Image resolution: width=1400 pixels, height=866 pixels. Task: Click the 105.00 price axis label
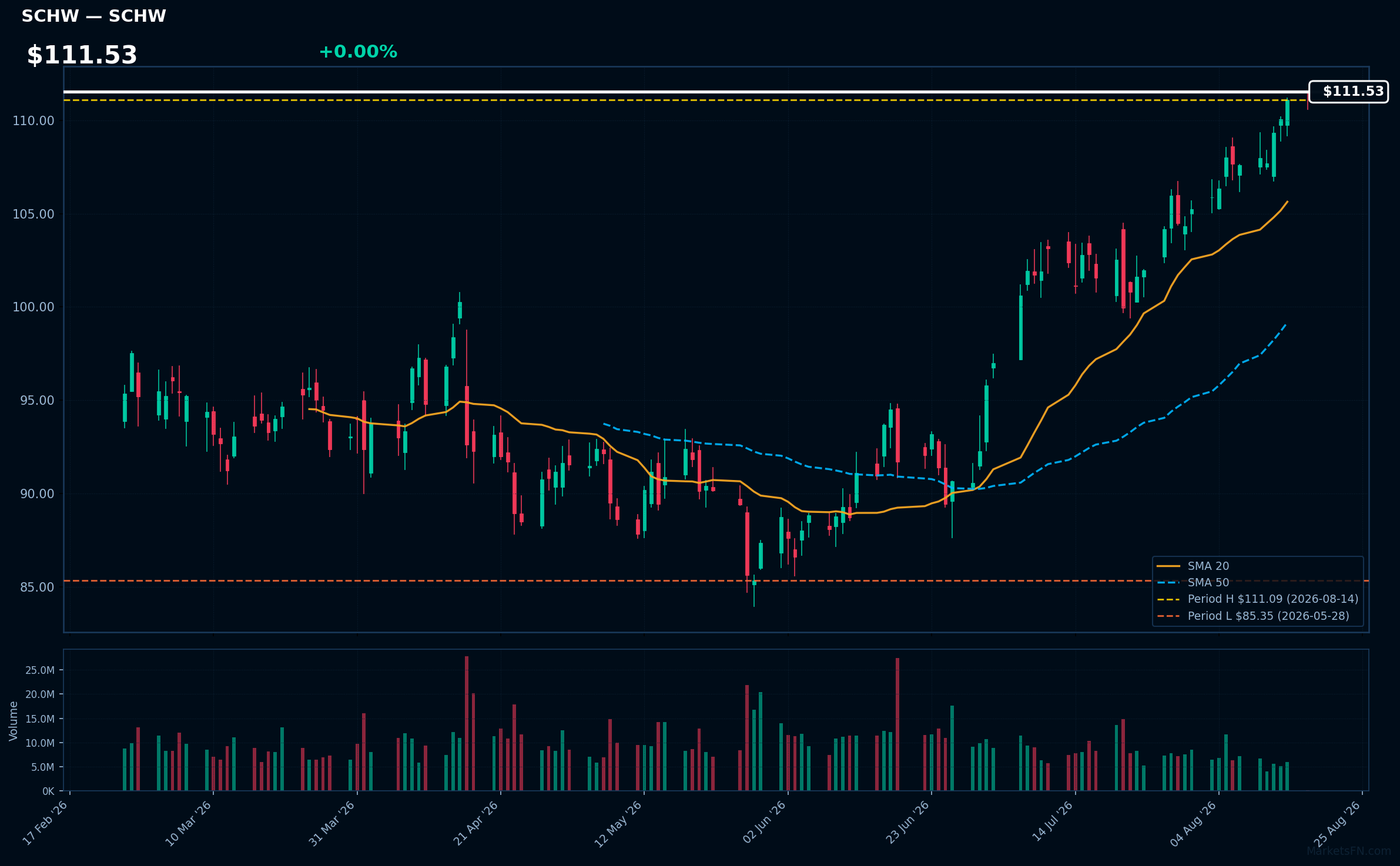34,214
